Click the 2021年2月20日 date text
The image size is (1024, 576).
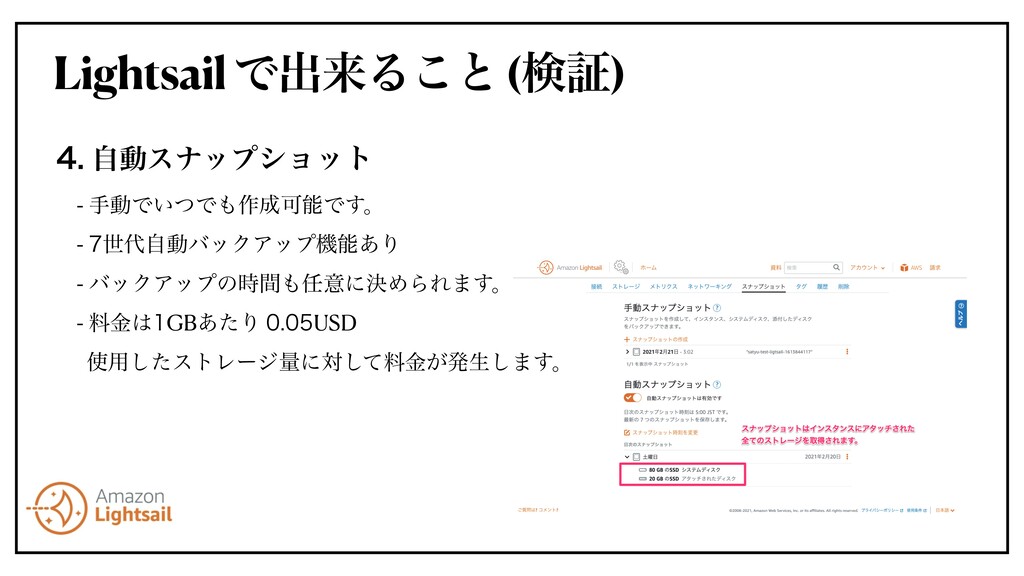point(823,457)
